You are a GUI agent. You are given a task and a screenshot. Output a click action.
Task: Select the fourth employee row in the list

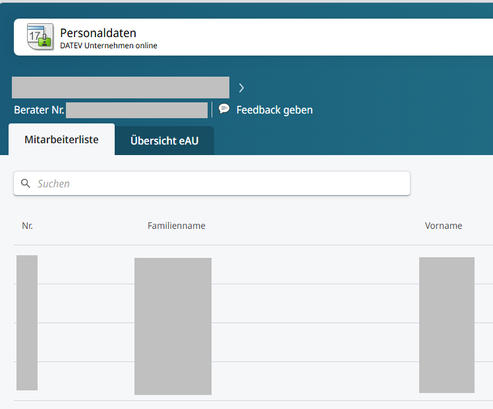(253, 381)
